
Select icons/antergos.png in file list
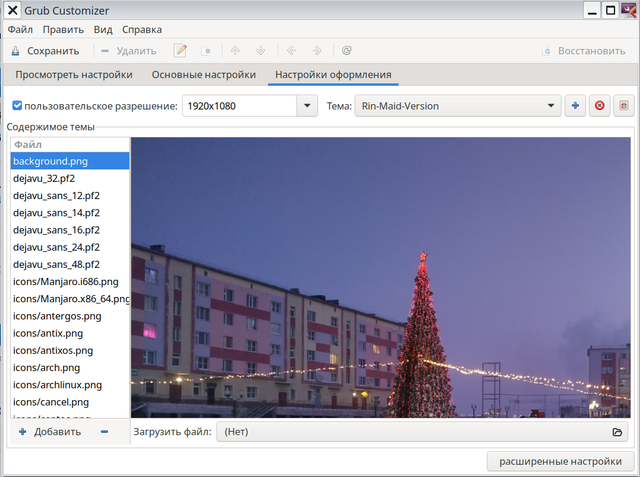coord(70,316)
